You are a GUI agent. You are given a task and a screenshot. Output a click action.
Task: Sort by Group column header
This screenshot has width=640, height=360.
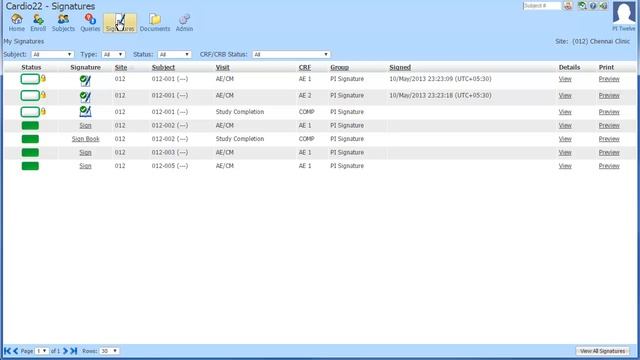[x=339, y=67]
